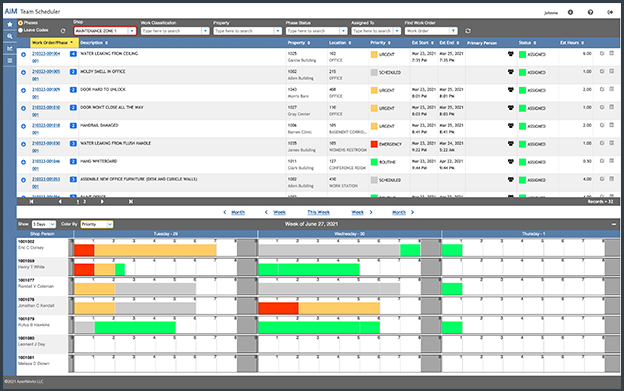The height and width of the screenshot is (391, 624).
Task: Click phase count badge on WATER LEAKING FROM FLUSH HANDLE
Action: (73, 143)
